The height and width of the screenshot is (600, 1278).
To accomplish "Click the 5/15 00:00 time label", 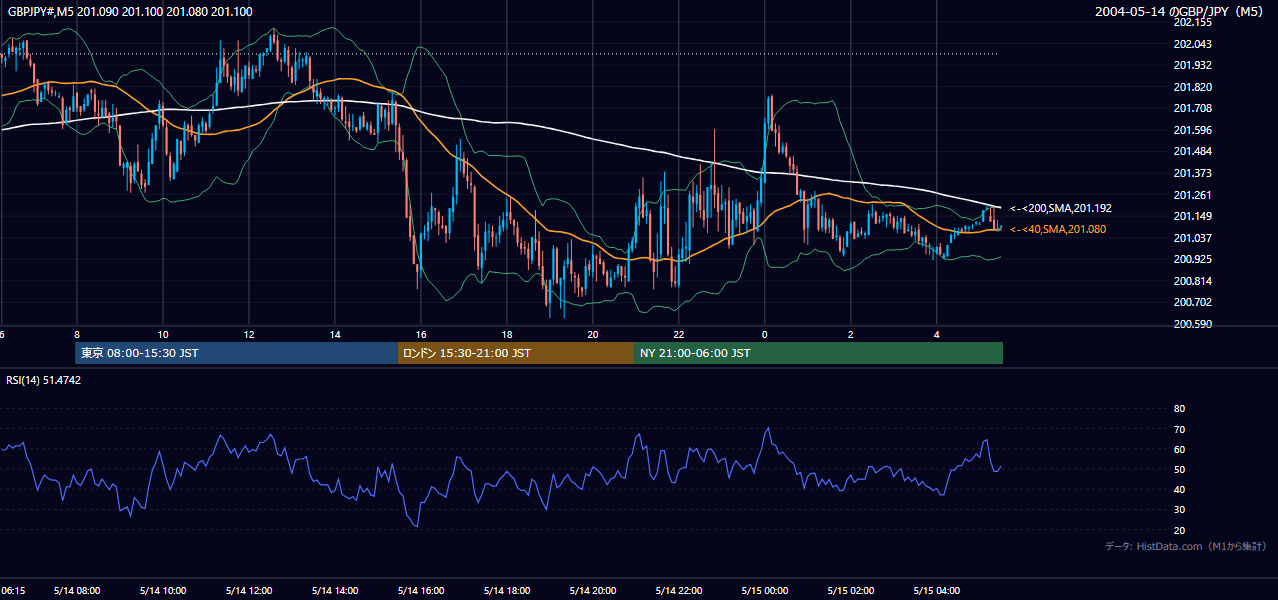I will [x=765, y=591].
